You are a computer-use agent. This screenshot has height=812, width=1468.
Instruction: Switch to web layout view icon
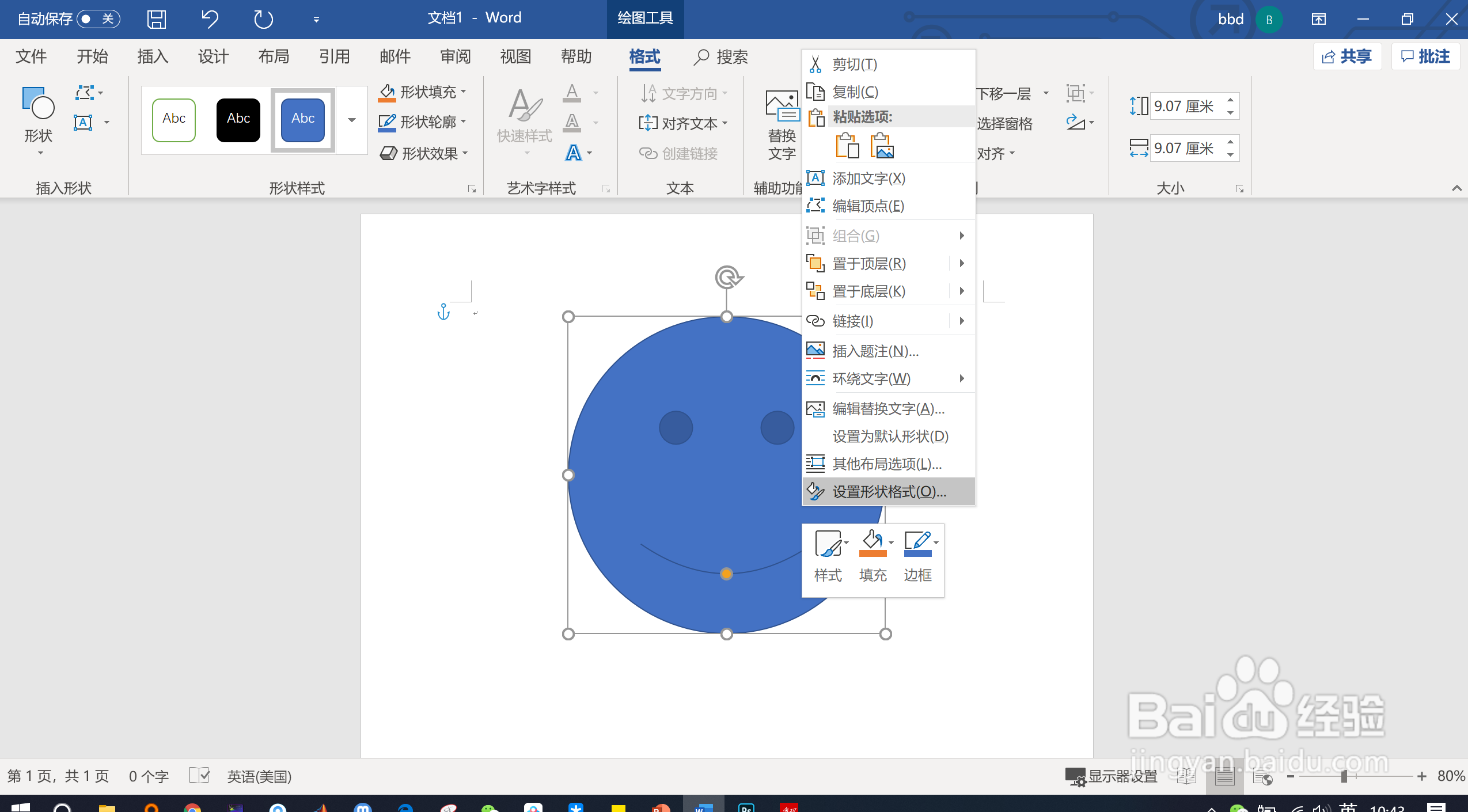1262,776
